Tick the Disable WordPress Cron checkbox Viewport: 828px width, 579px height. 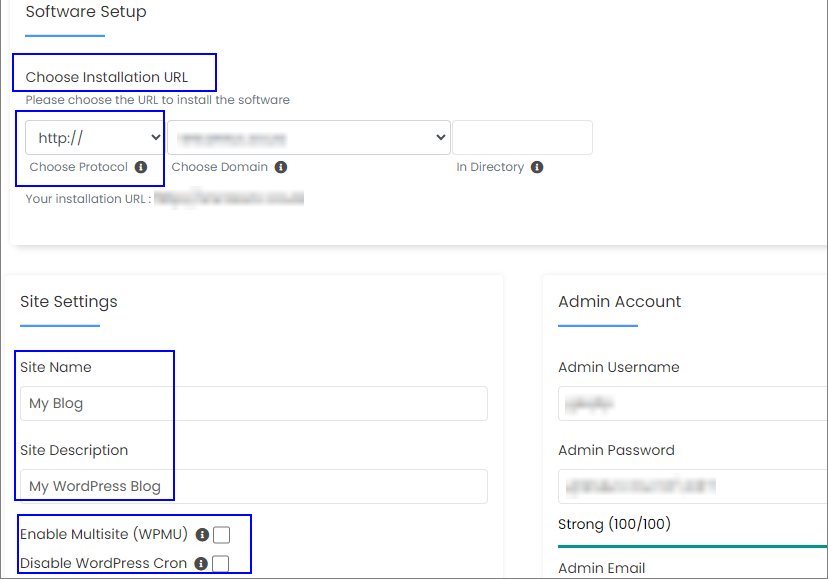221,564
